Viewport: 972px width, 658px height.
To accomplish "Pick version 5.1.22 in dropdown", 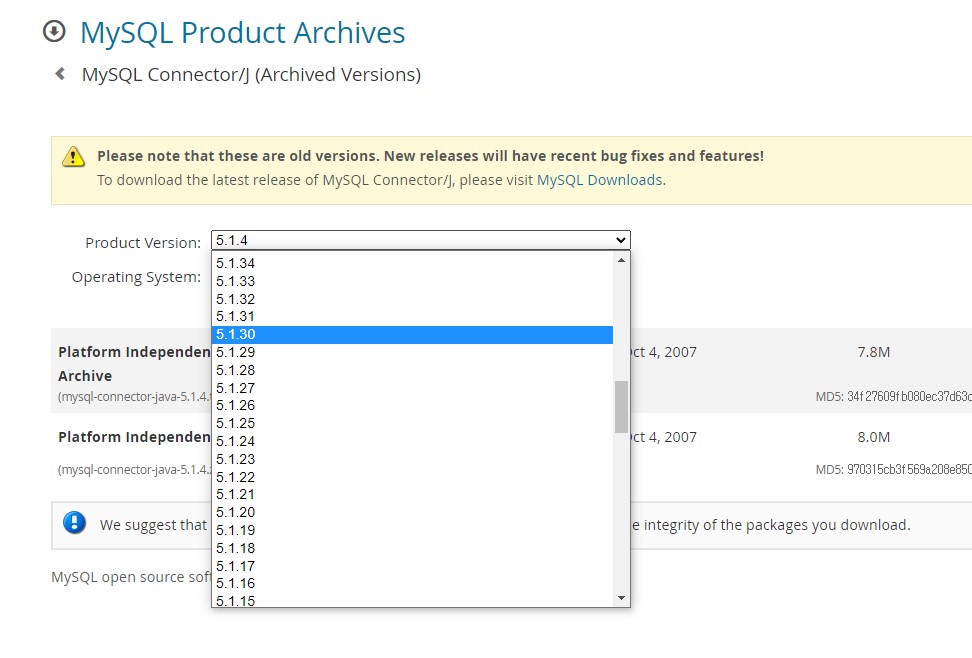I will pos(412,478).
